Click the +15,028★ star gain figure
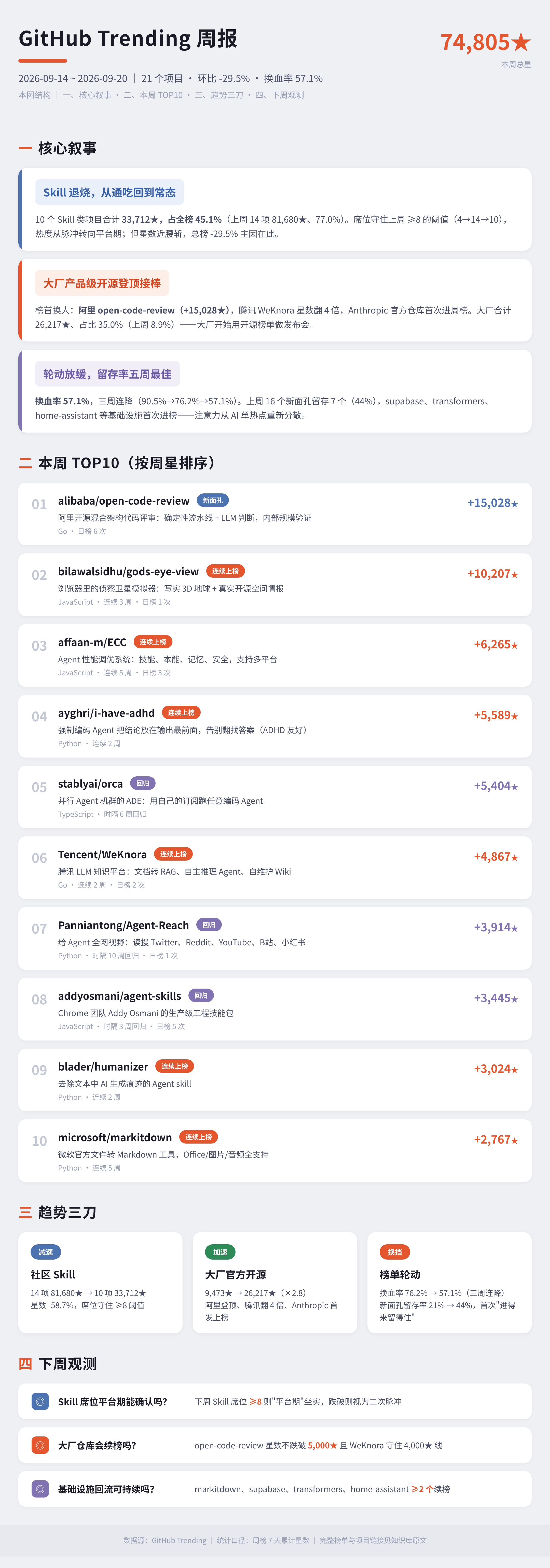The image size is (550, 1568). pos(492,503)
